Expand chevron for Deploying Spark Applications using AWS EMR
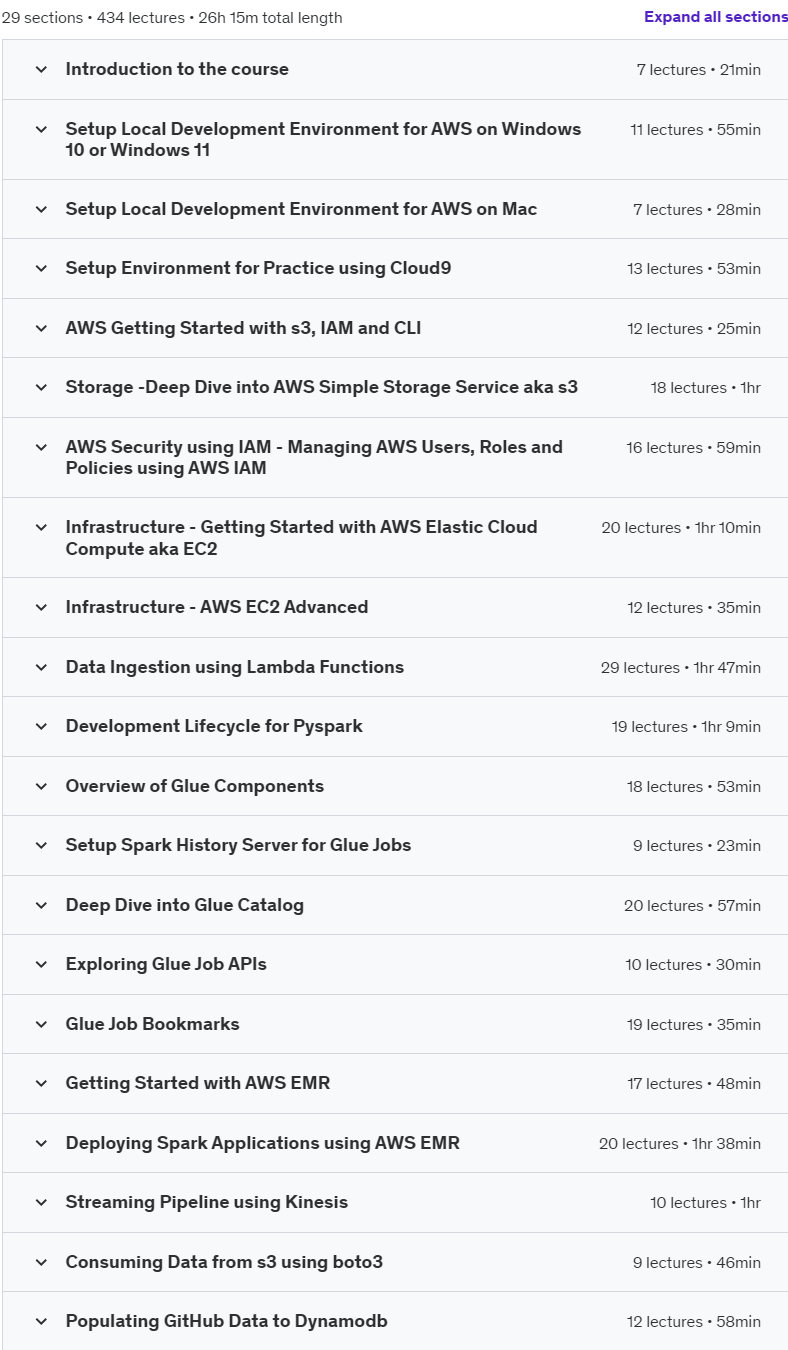Image resolution: width=788 pixels, height=1350 pixels. pyautogui.click(x=41, y=1143)
